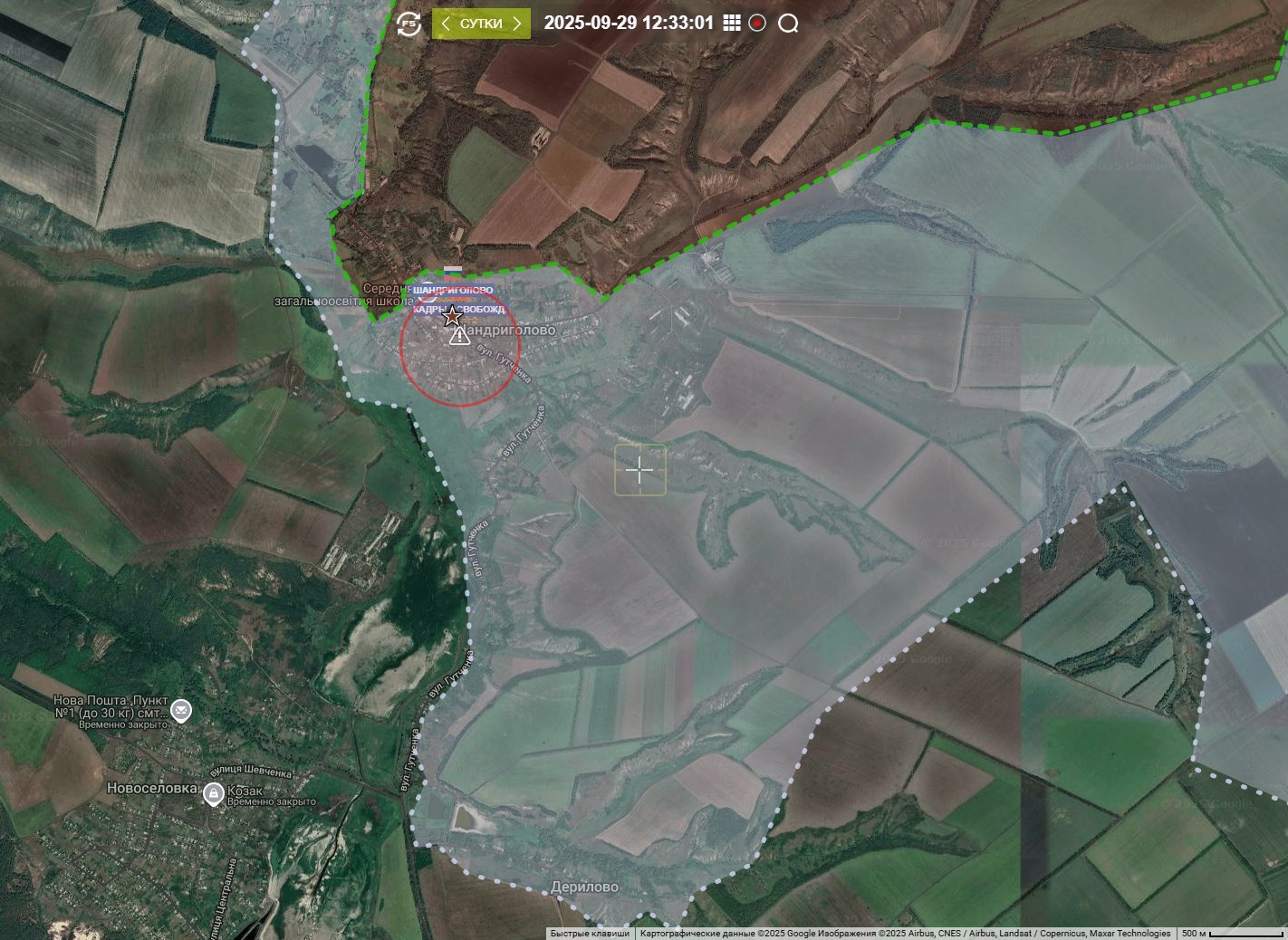This screenshot has width=1288, height=940.
Task: Select the ШАНДРИГОЛОВО blue map label
Action: pos(453,290)
